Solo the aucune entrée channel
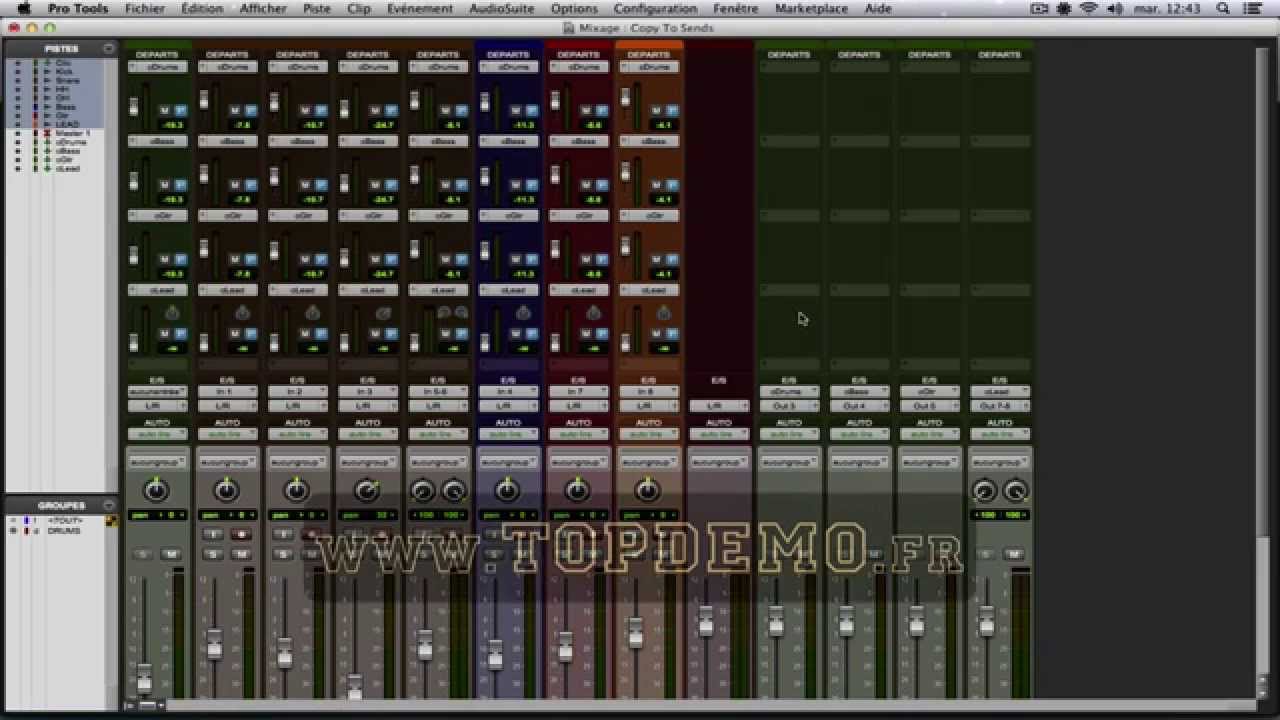The image size is (1280, 720). [x=142, y=554]
